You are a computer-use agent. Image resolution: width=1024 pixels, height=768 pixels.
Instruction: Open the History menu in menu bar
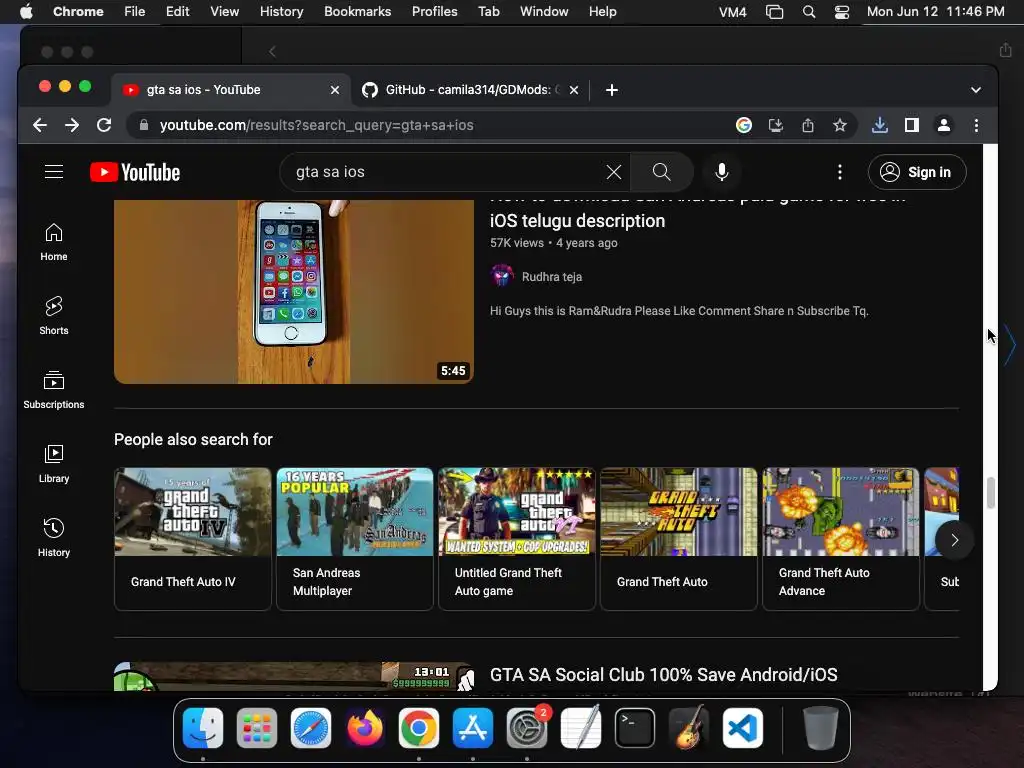[281, 12]
